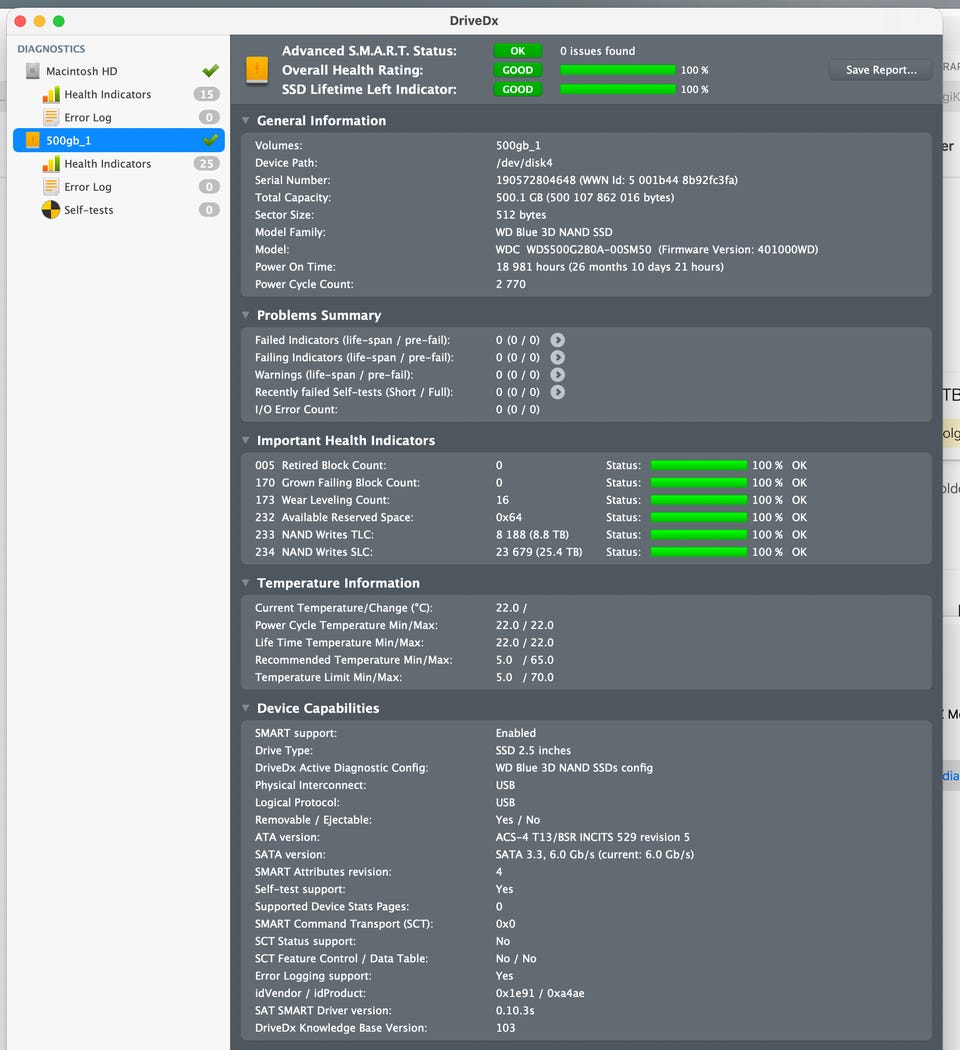
Task: Click the 15 badge on Macintosh HD Health Indicators
Action: pos(207,94)
